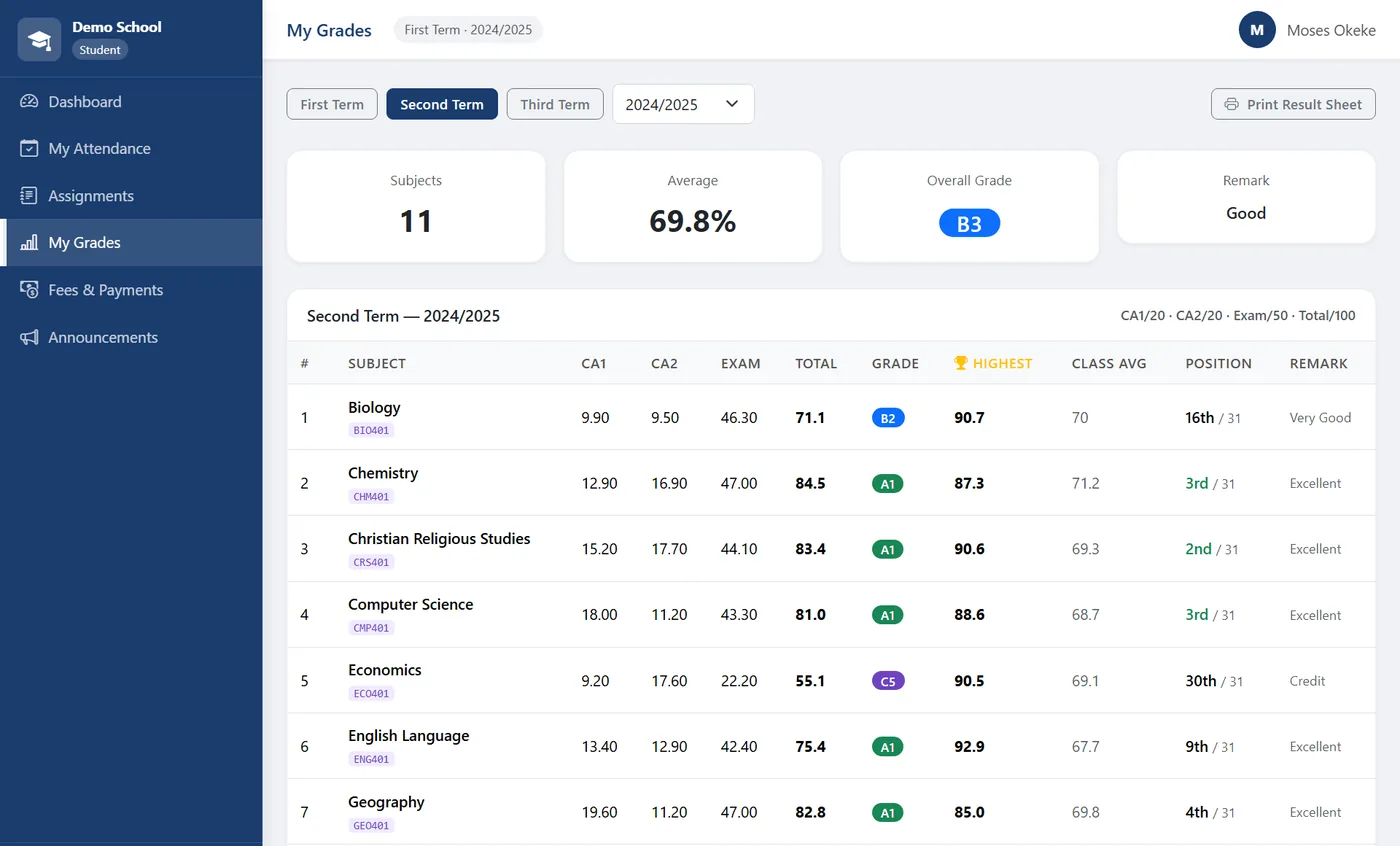Click Christian Religious Studies subject name
The height and width of the screenshot is (846, 1400).
coord(439,539)
